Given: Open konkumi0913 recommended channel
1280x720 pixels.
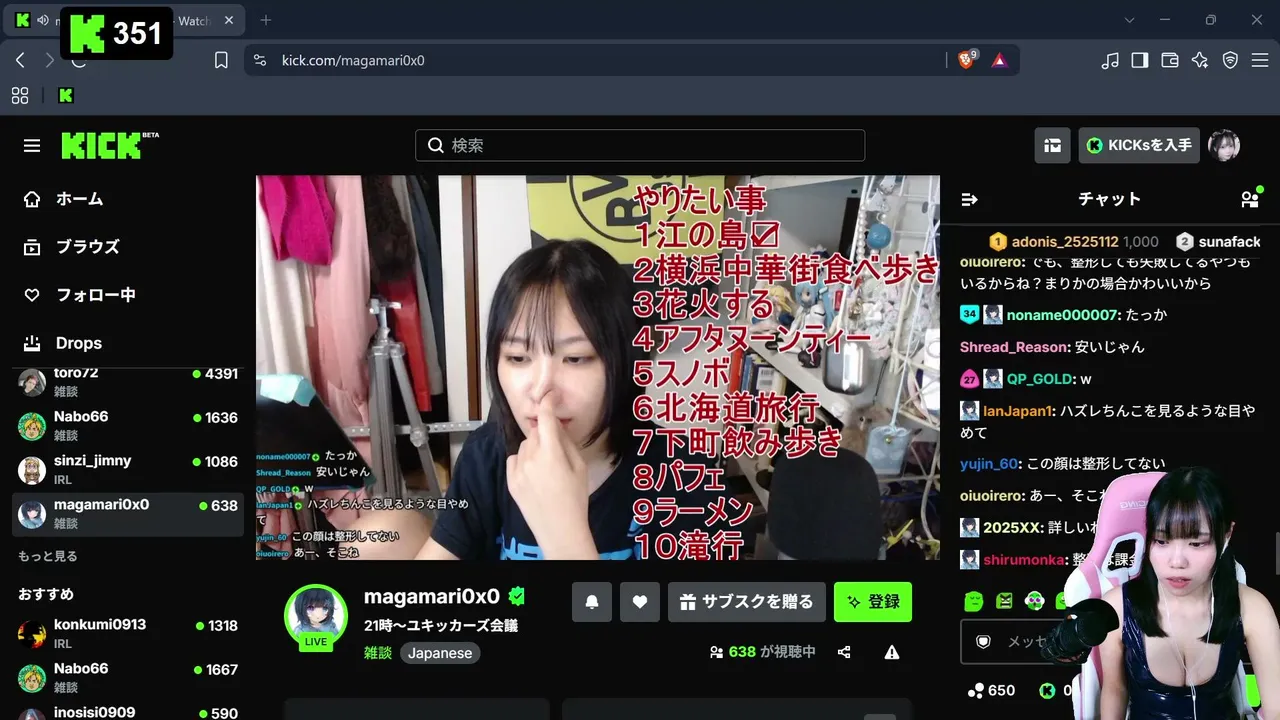Looking at the screenshot, I should pyautogui.click(x=128, y=633).
